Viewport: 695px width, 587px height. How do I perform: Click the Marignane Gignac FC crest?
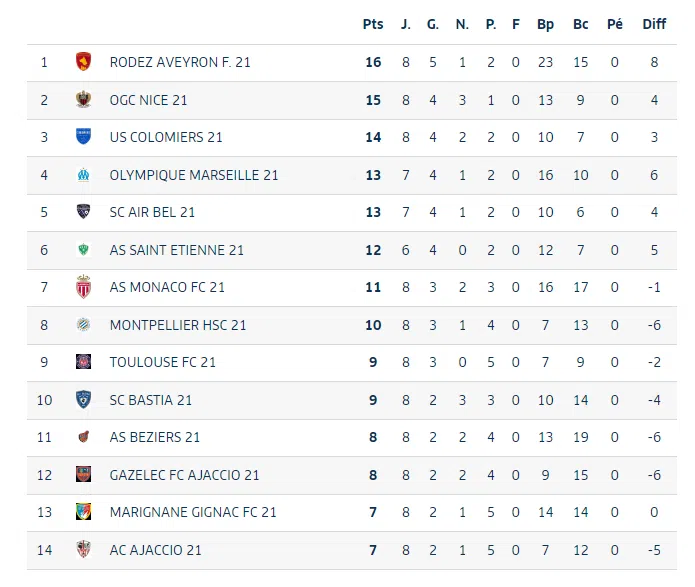[83, 512]
